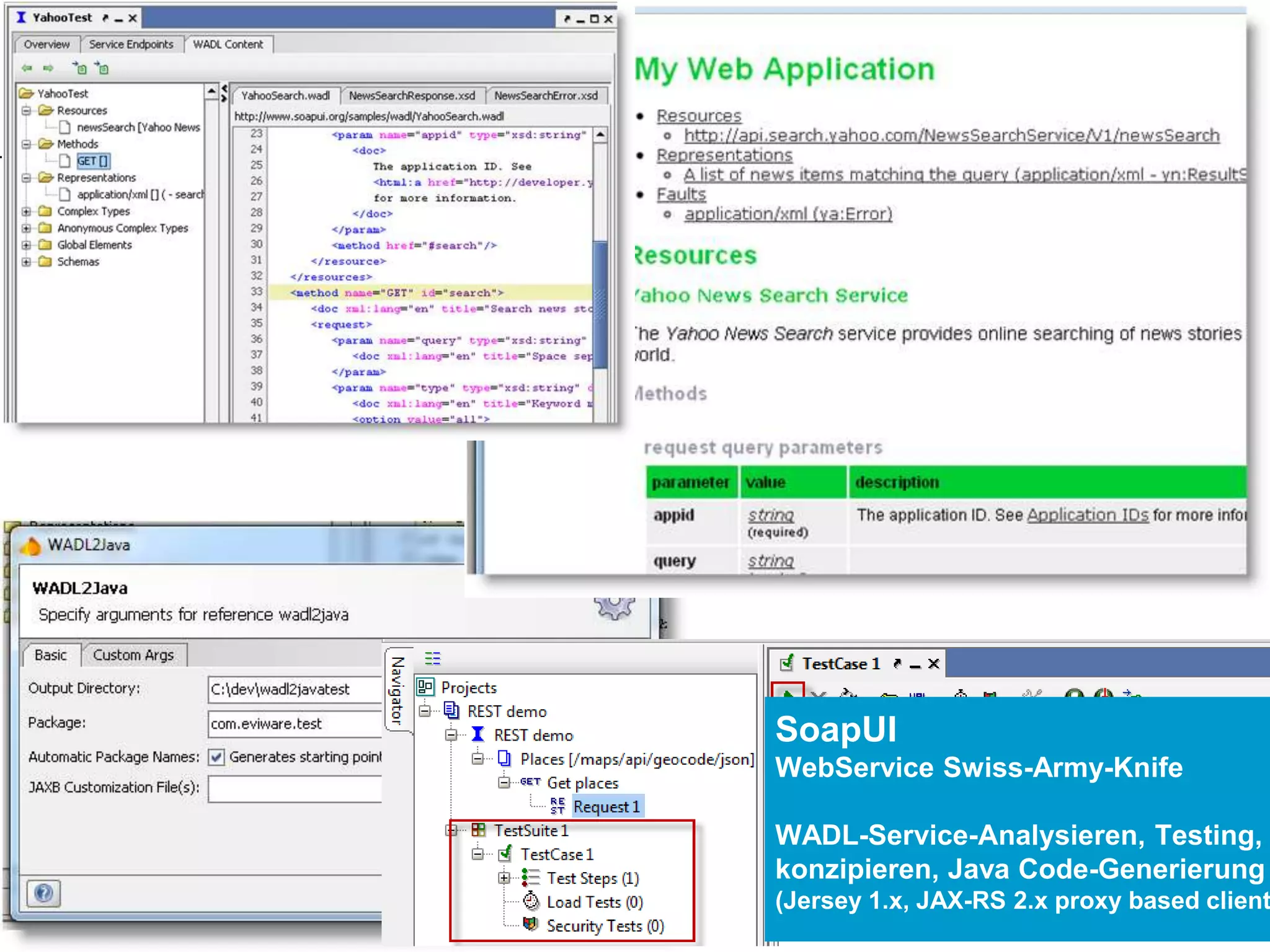The image size is (1270, 952).
Task: Open the Application IDs link
Action: click(1088, 515)
